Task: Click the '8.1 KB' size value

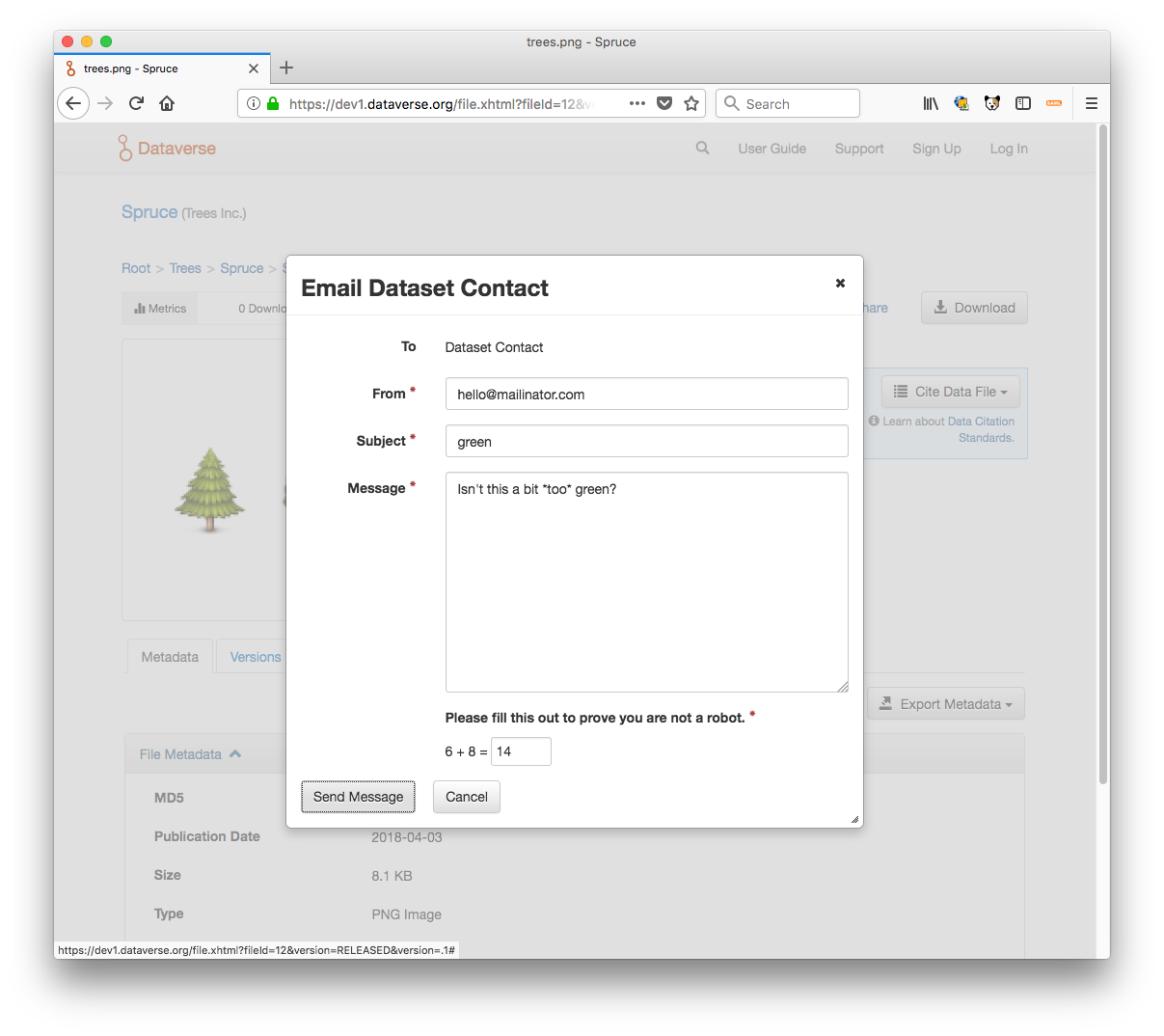Action: (x=392, y=876)
